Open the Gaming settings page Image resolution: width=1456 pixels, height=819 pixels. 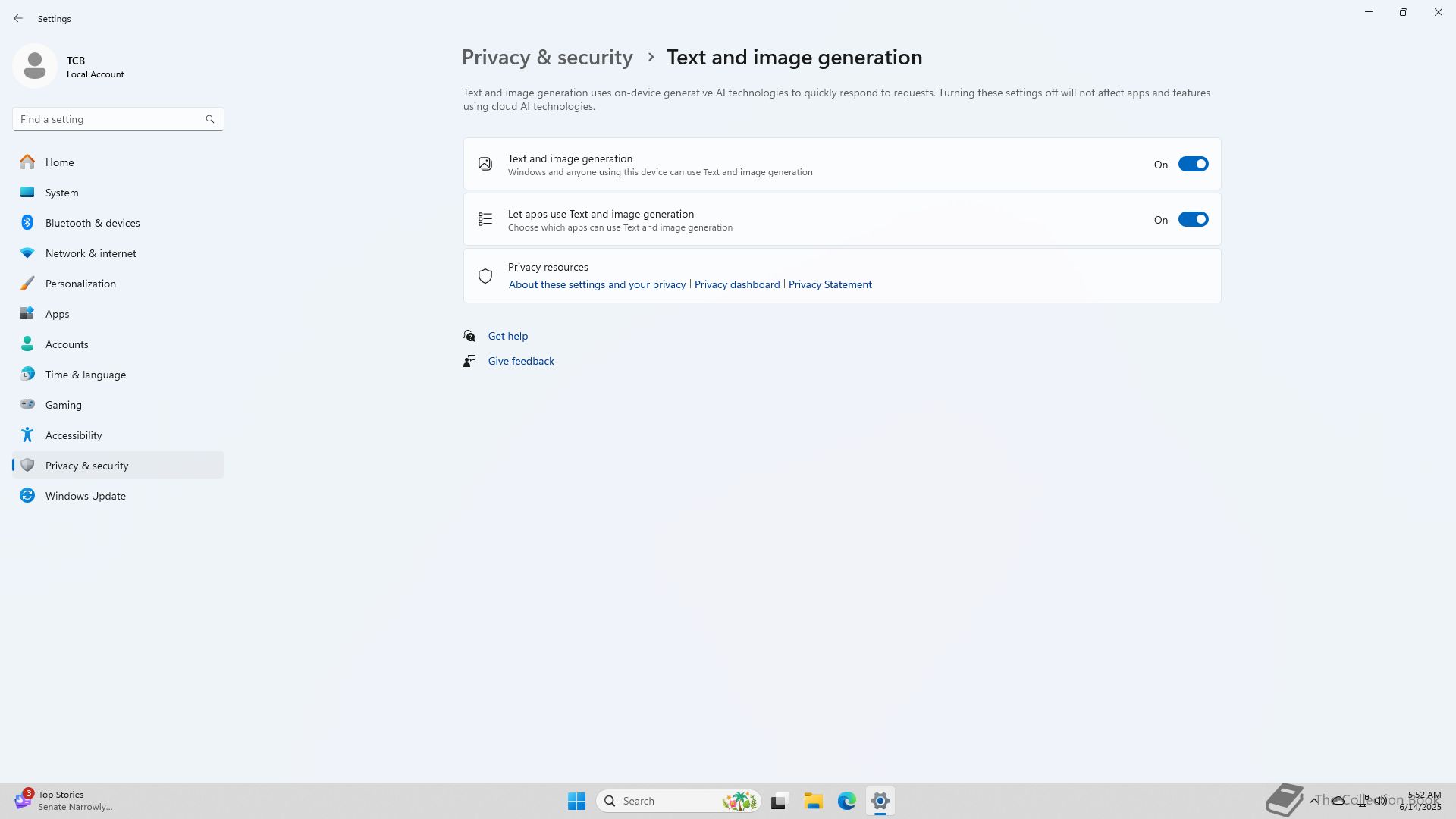tap(63, 405)
